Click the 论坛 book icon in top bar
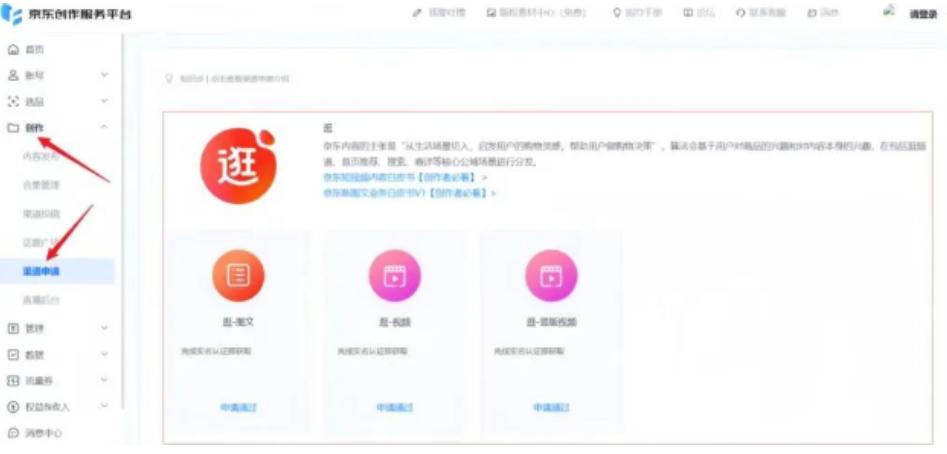 687,13
